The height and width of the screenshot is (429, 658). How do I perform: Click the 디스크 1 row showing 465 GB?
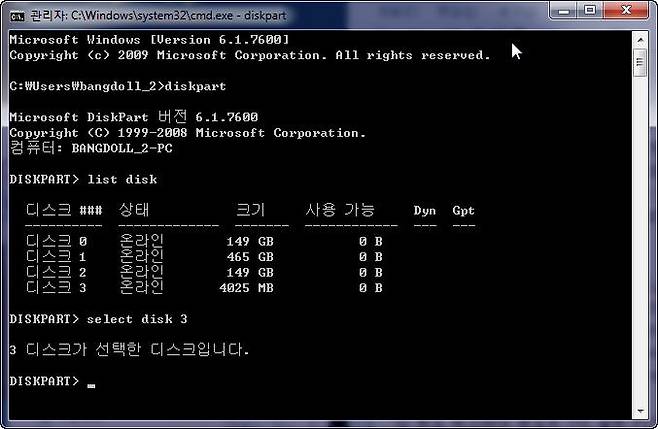(200, 257)
